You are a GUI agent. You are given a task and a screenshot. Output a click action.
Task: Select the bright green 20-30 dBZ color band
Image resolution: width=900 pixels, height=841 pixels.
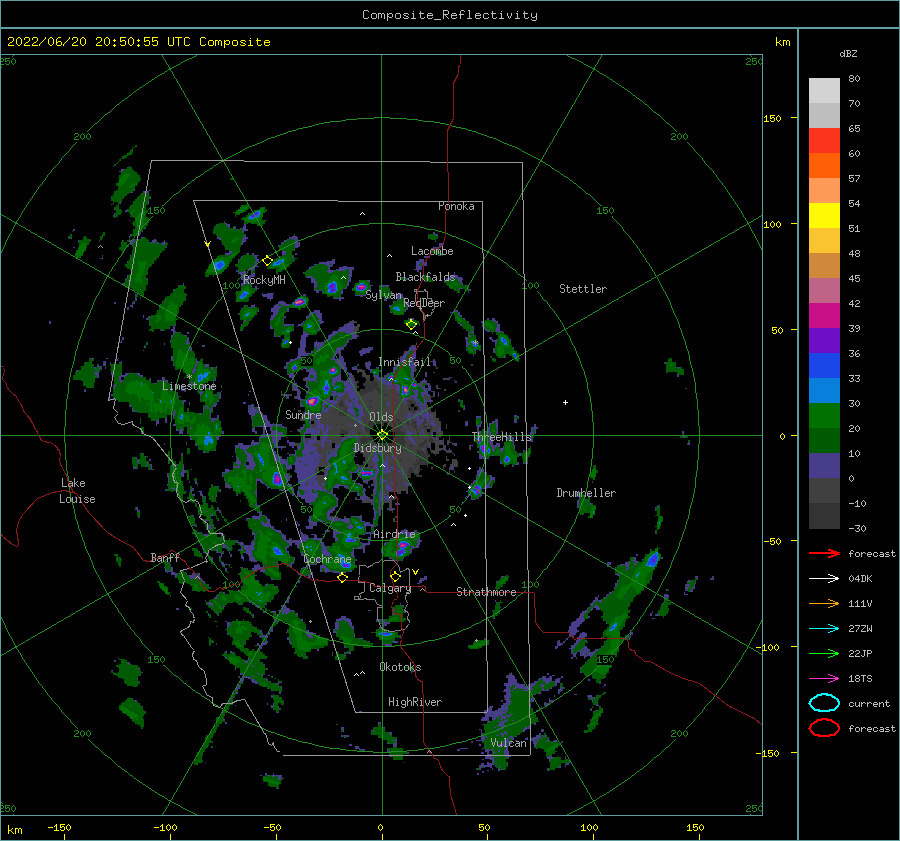pos(824,416)
